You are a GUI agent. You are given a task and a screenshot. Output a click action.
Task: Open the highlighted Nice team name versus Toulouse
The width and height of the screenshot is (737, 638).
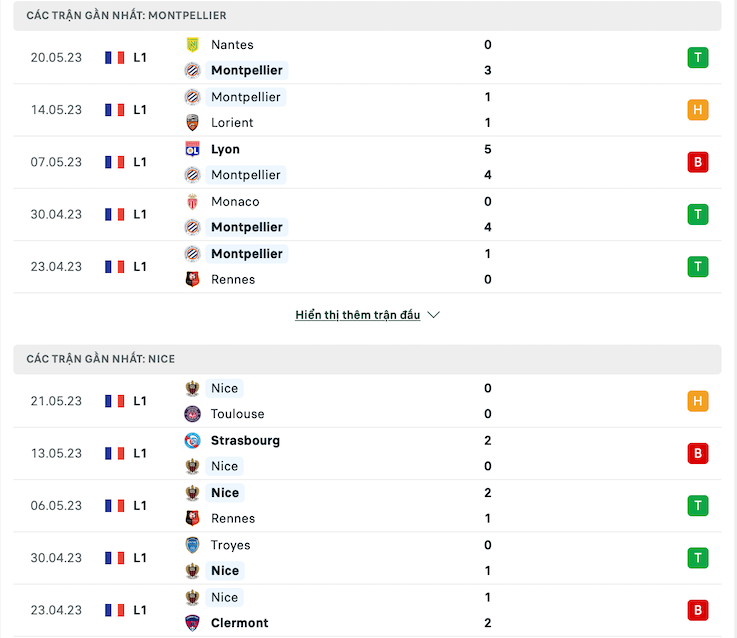tap(225, 388)
